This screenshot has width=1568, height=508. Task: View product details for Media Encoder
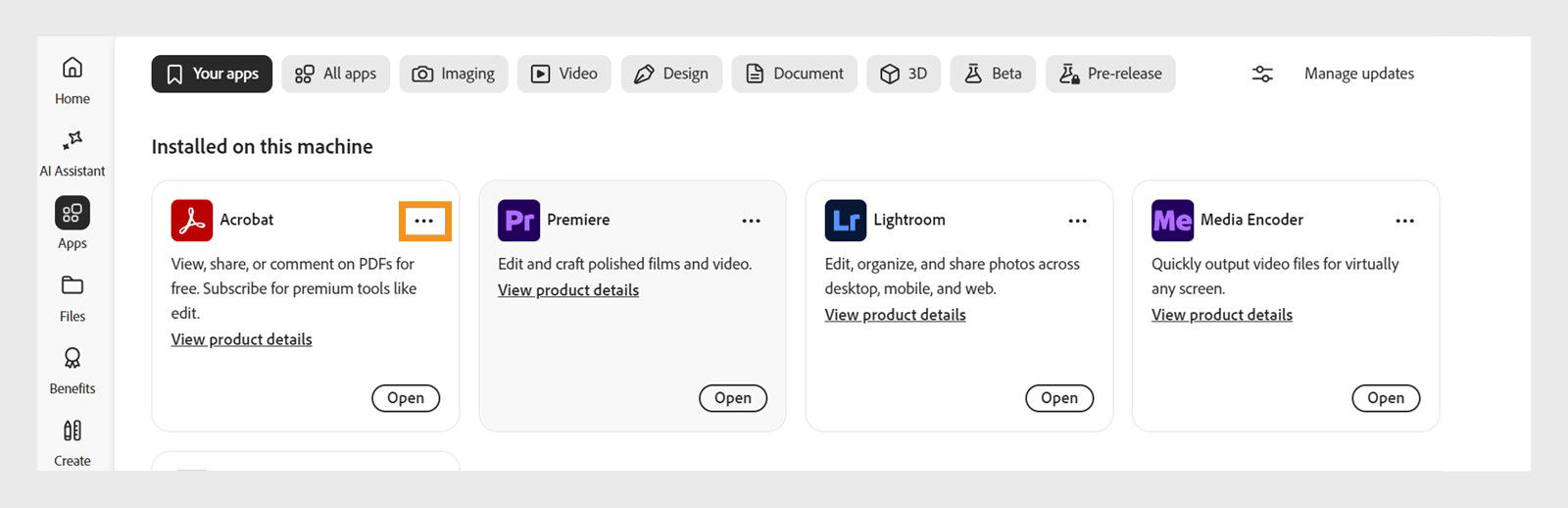click(1222, 315)
